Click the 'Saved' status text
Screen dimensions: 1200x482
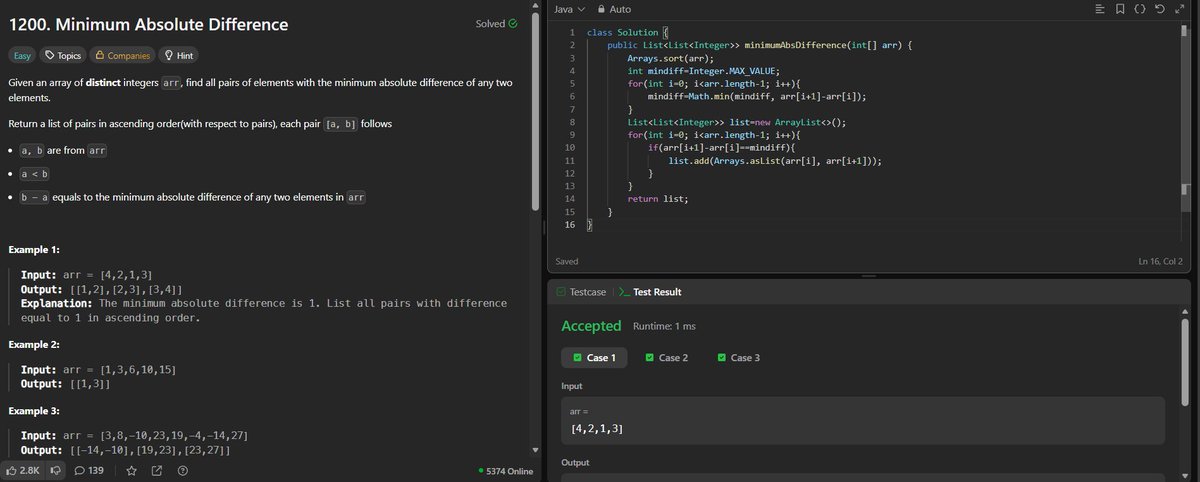click(567, 262)
